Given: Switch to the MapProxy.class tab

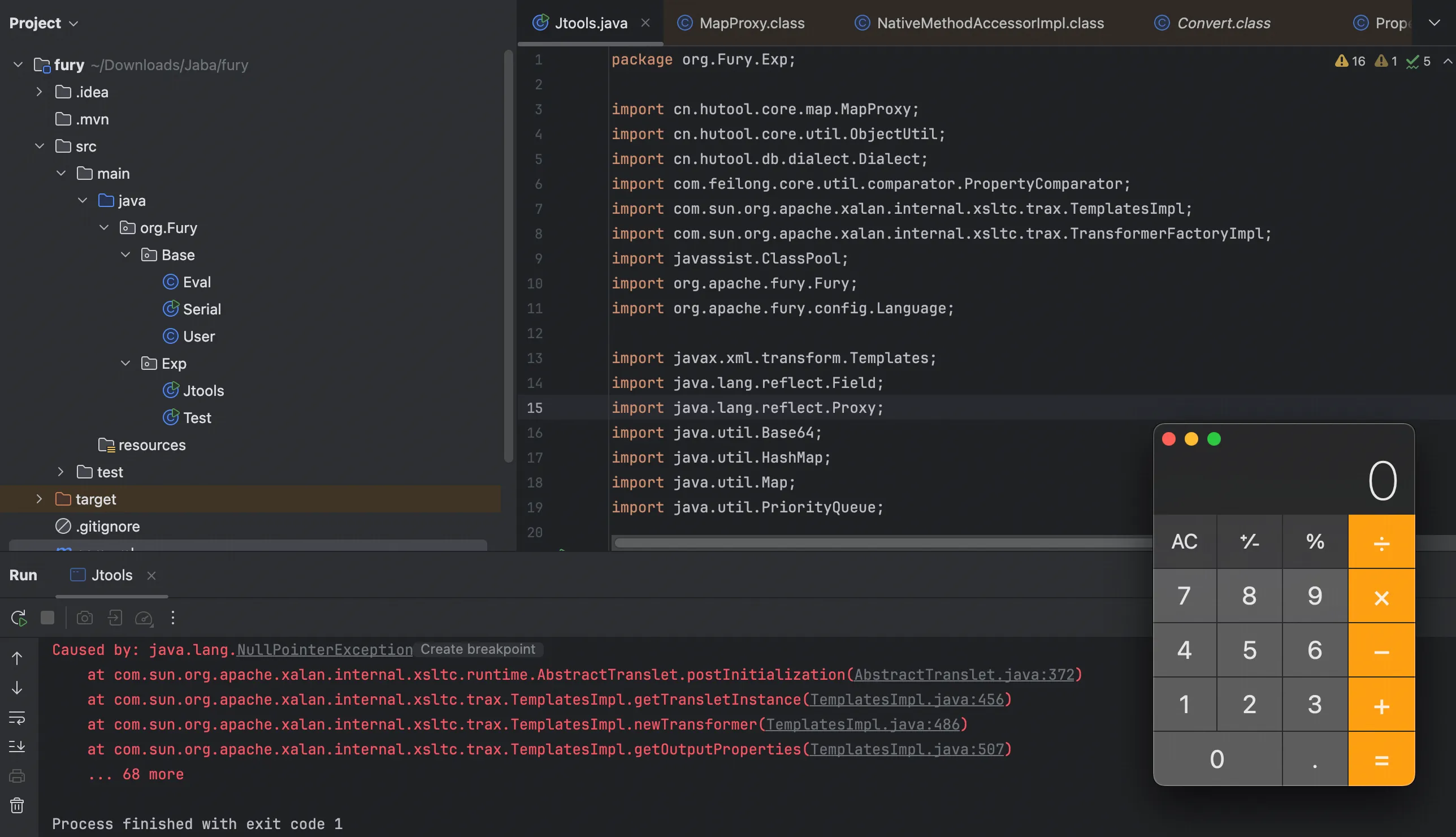Looking at the screenshot, I should [751, 23].
